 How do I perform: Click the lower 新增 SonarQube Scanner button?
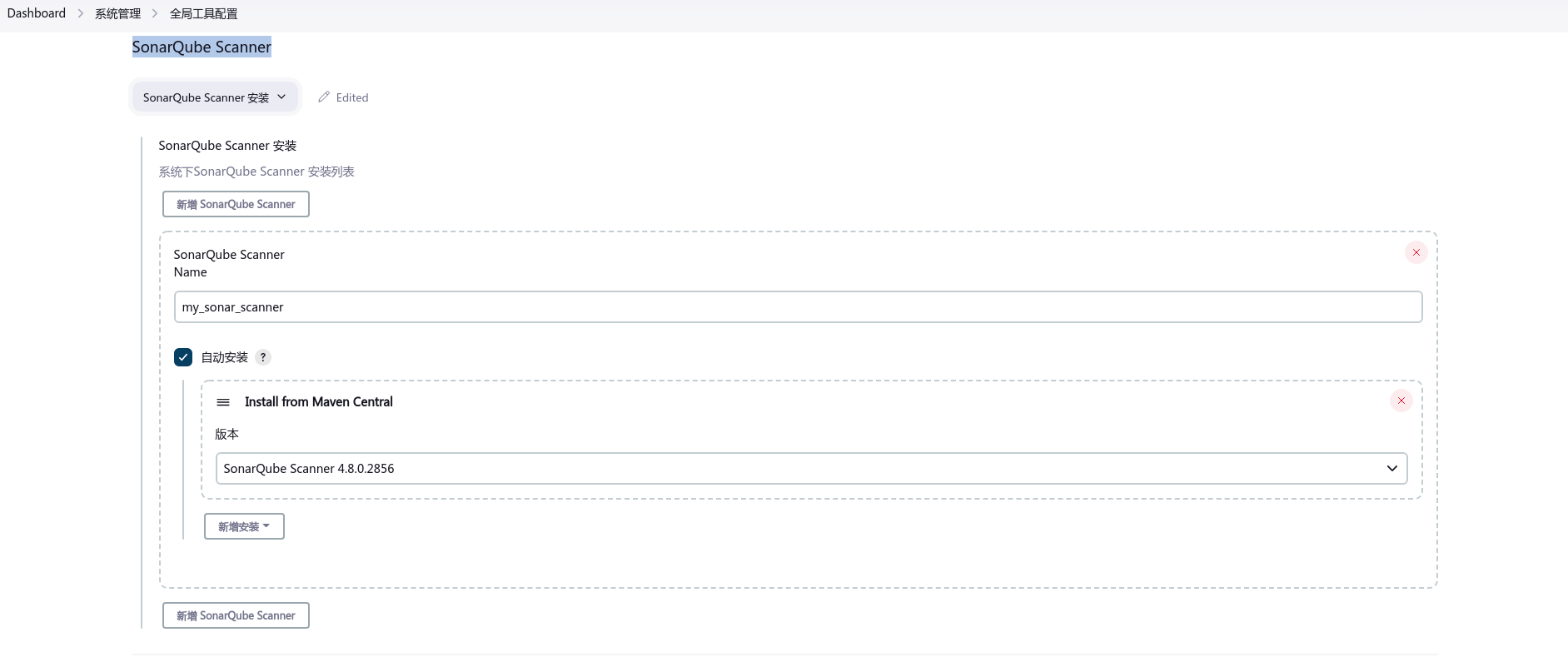pyautogui.click(x=236, y=615)
